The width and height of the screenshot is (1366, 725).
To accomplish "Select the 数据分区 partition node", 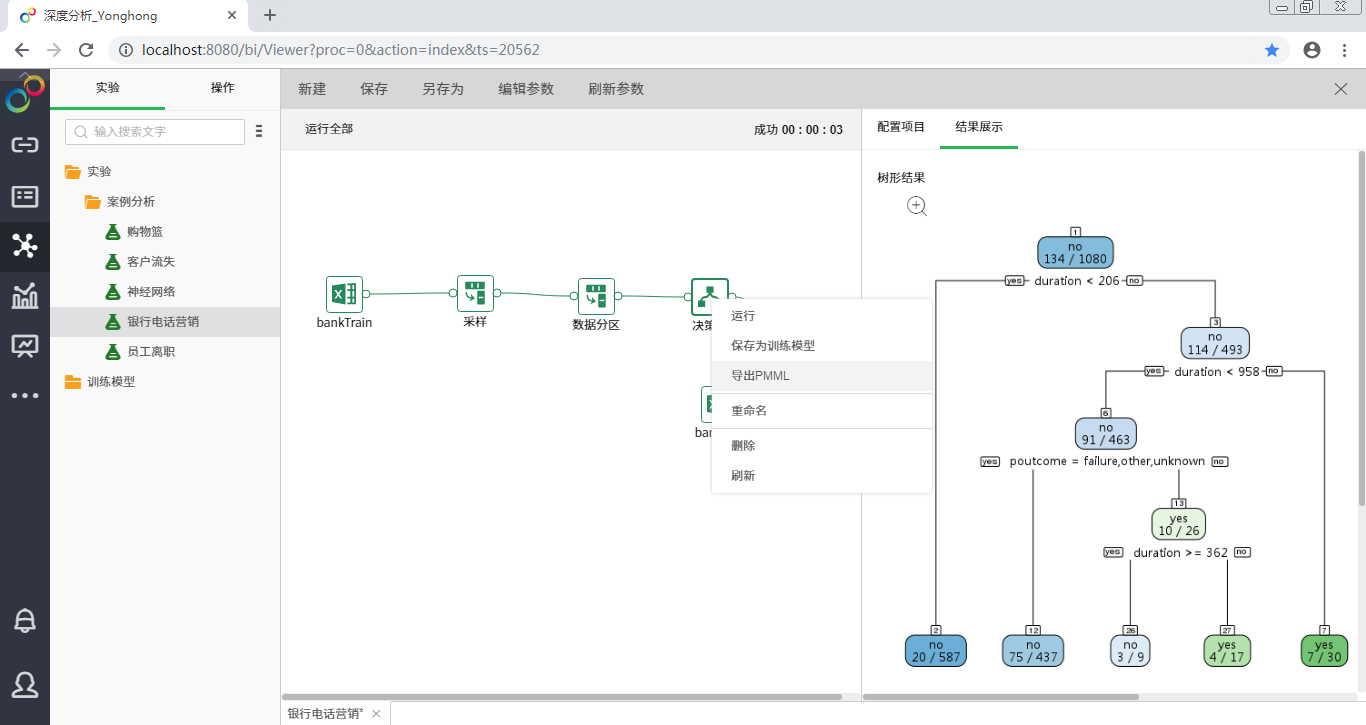I will [596, 296].
